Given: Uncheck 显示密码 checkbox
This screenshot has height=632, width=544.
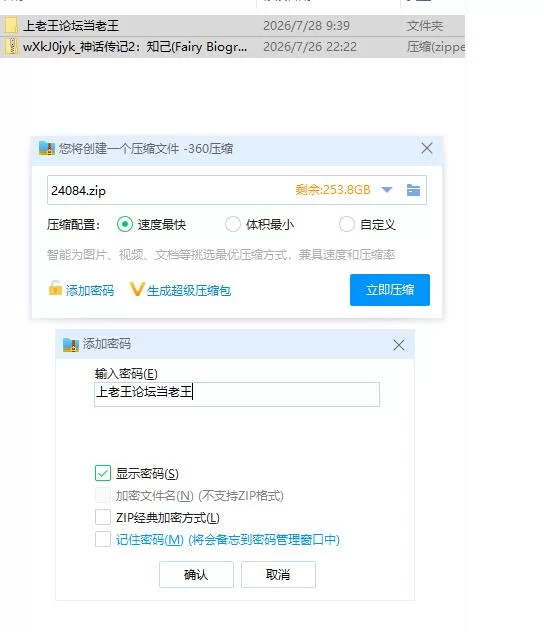Looking at the screenshot, I should click(x=103, y=473).
